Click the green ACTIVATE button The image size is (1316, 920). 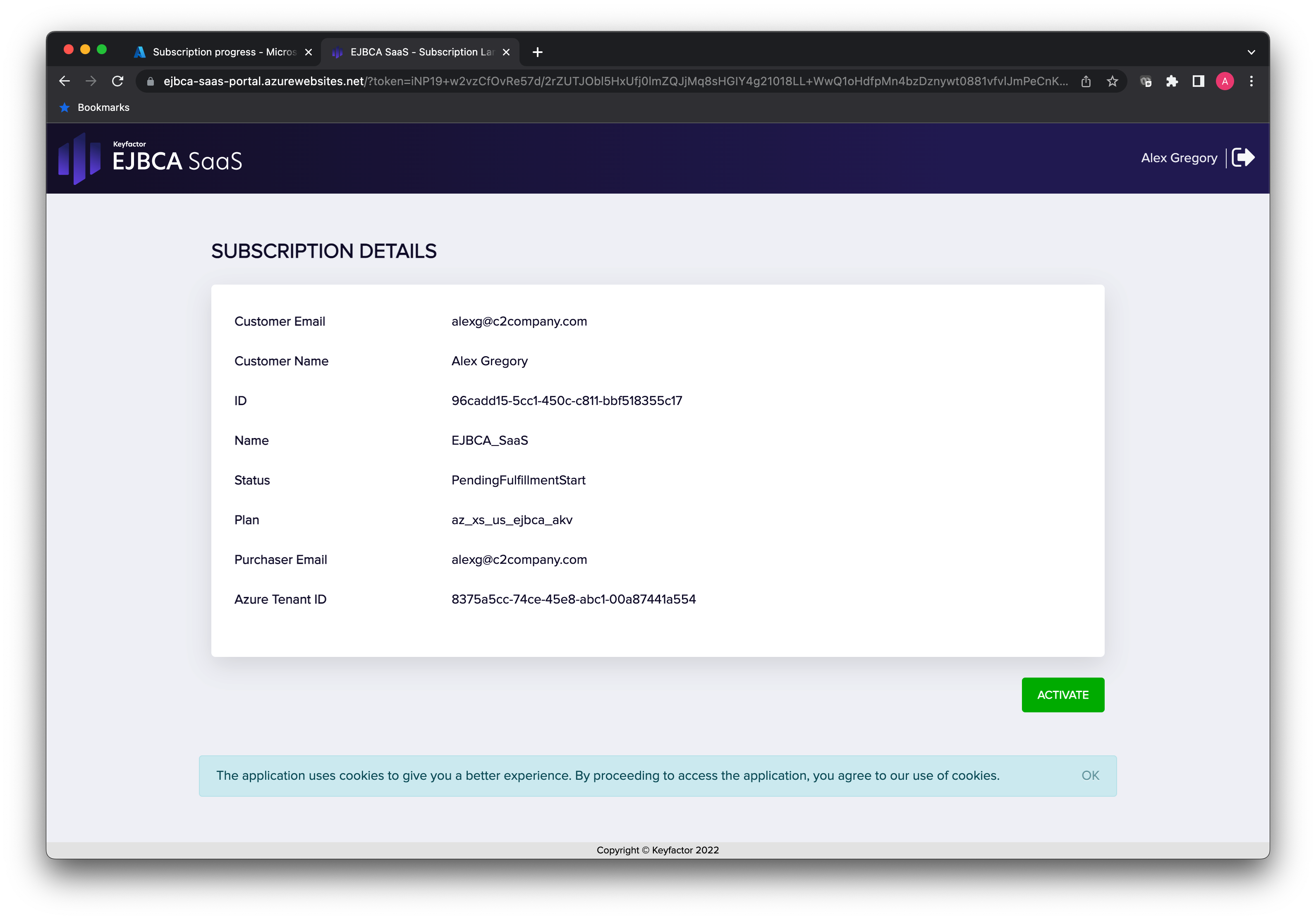(1062, 695)
